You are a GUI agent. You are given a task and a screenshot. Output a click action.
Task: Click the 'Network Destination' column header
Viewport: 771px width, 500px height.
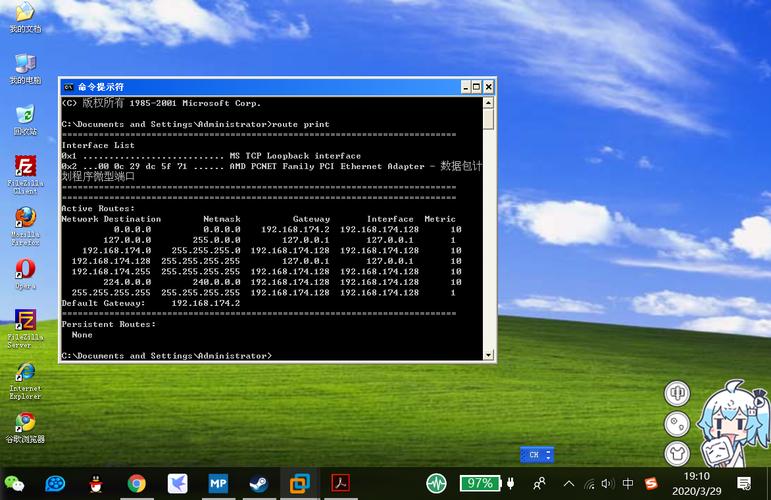pos(111,219)
